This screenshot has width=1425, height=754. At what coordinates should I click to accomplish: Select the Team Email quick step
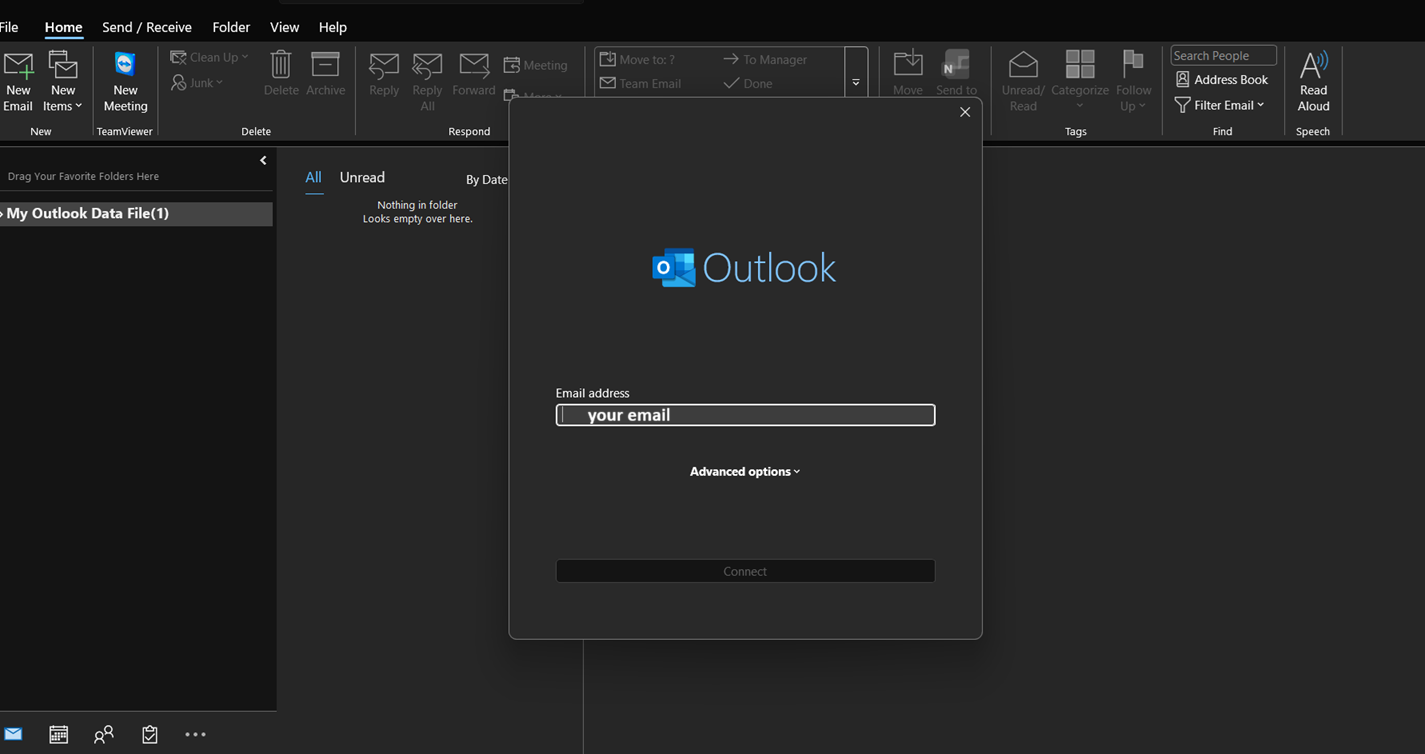(640, 83)
